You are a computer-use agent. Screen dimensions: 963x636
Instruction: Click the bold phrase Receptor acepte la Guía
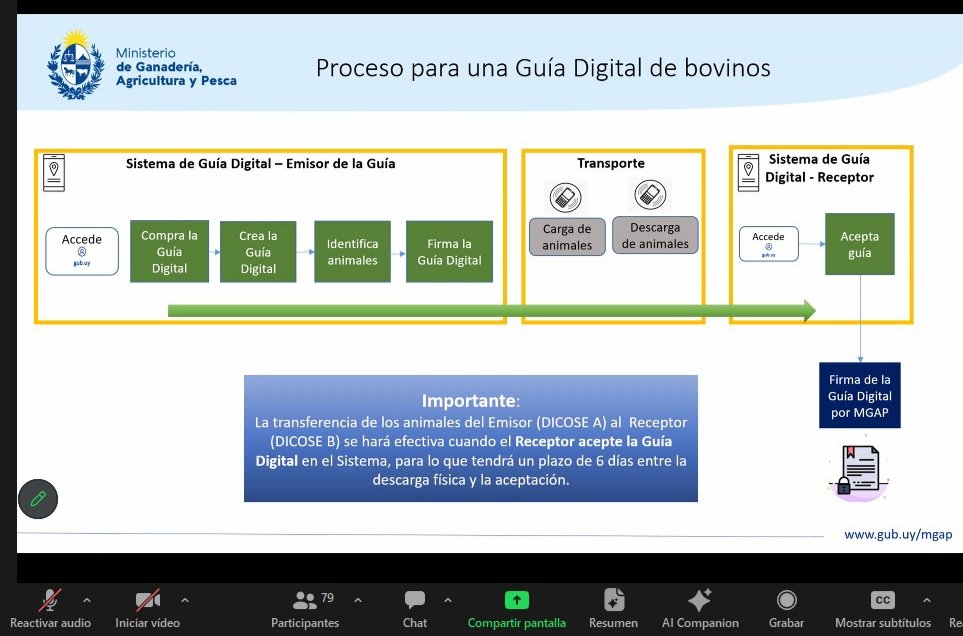pos(593,441)
